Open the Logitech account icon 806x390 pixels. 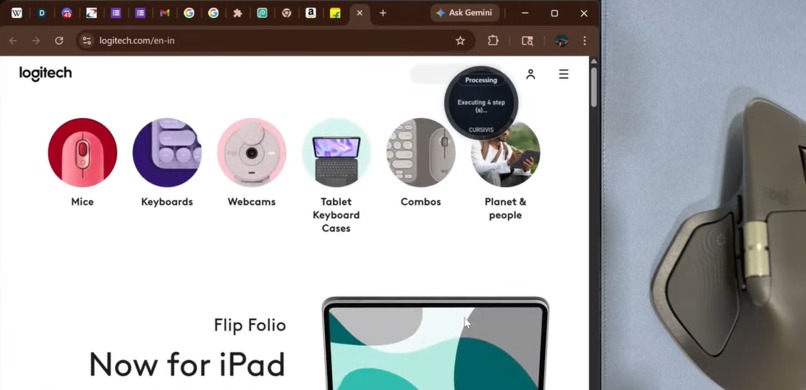[x=530, y=75]
